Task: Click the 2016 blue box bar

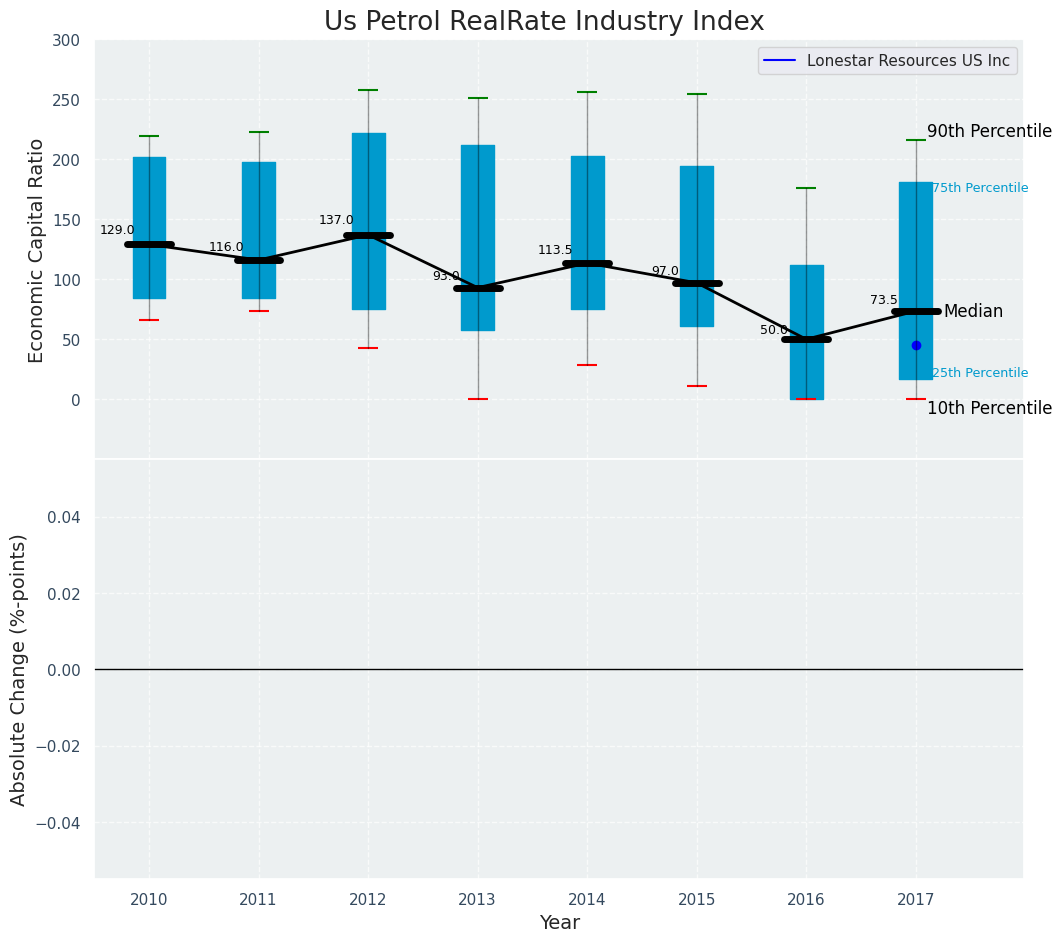Action: coord(806,300)
